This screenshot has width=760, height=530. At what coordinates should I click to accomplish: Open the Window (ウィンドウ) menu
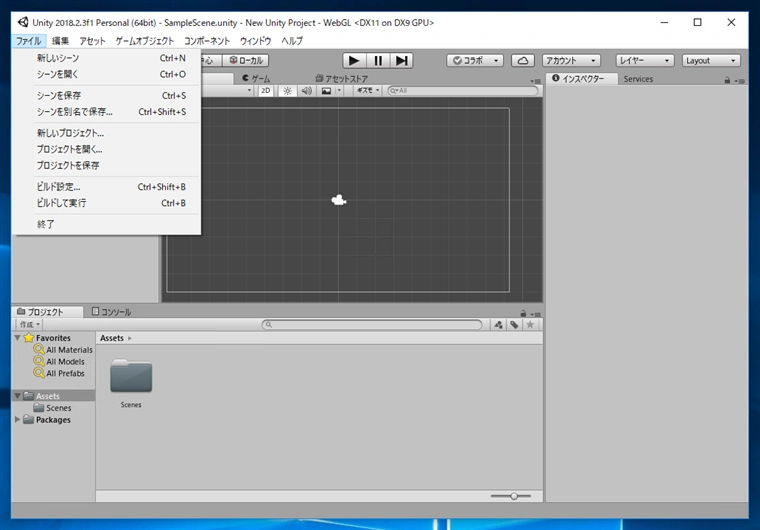click(255, 41)
